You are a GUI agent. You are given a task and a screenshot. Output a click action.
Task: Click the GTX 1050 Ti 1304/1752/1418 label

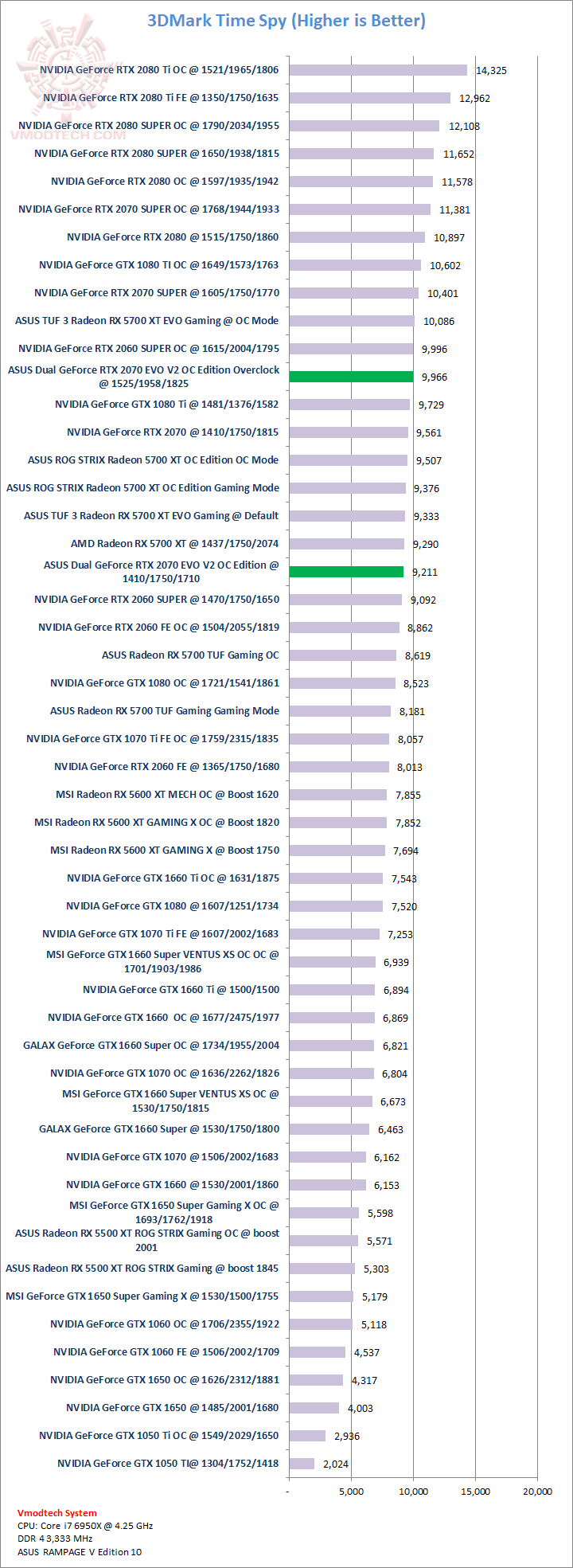coord(168,1463)
